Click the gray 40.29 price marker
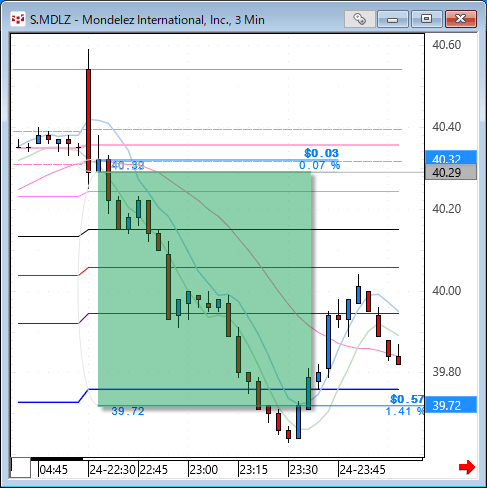The width and height of the screenshot is (487, 488). [x=451, y=172]
